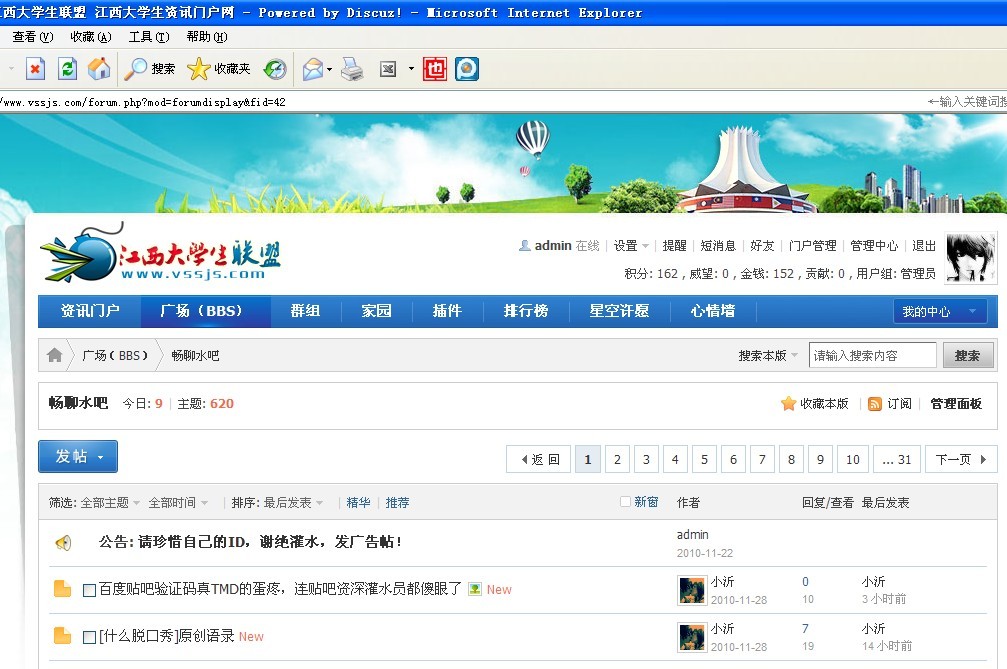Switch to the 排行榜 navigation tab
This screenshot has width=1007, height=669.
pyautogui.click(x=526, y=311)
